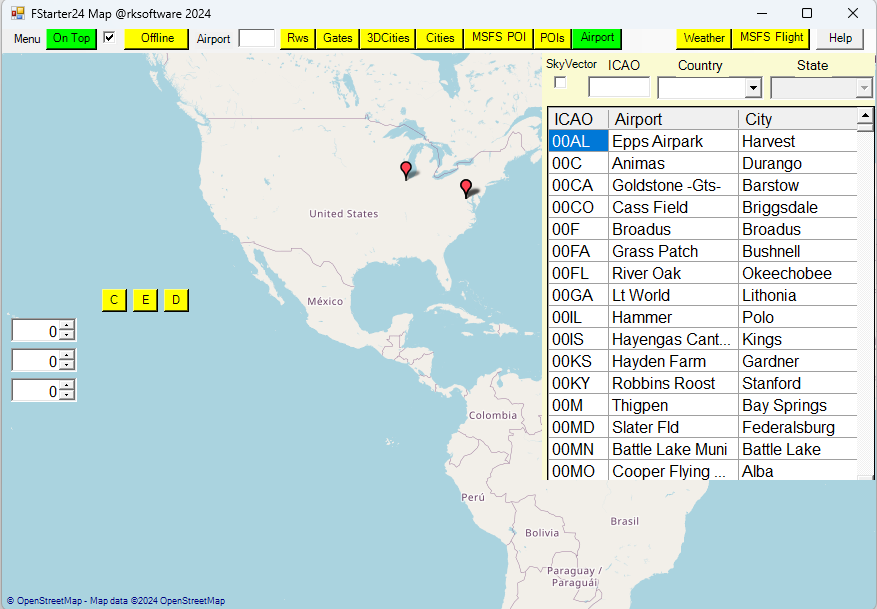Screen dimensions: 877x609
Task: Open the State dropdown list
Action: coord(864,88)
